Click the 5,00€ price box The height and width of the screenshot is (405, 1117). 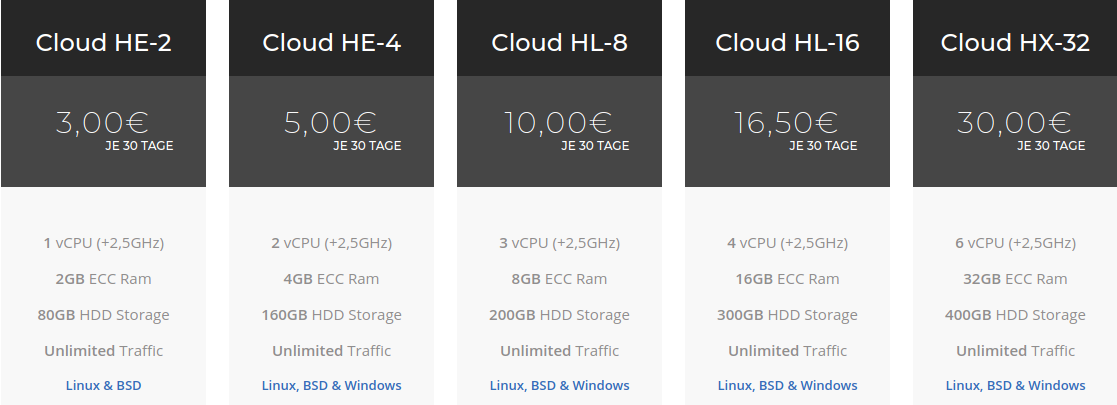pos(331,132)
